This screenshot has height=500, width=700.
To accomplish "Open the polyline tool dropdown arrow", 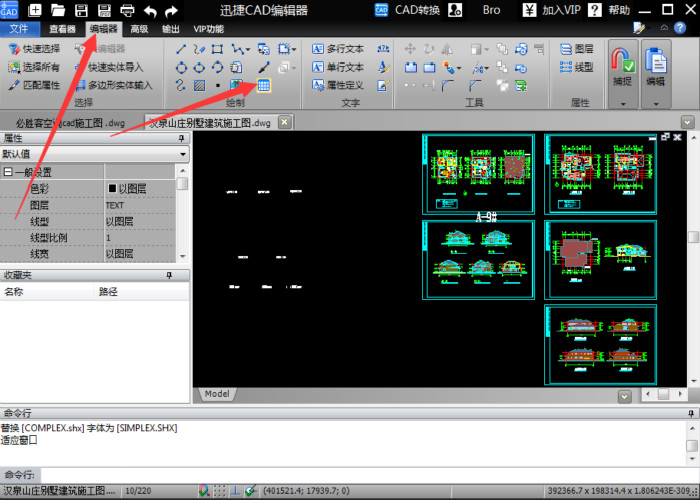I will (248, 49).
